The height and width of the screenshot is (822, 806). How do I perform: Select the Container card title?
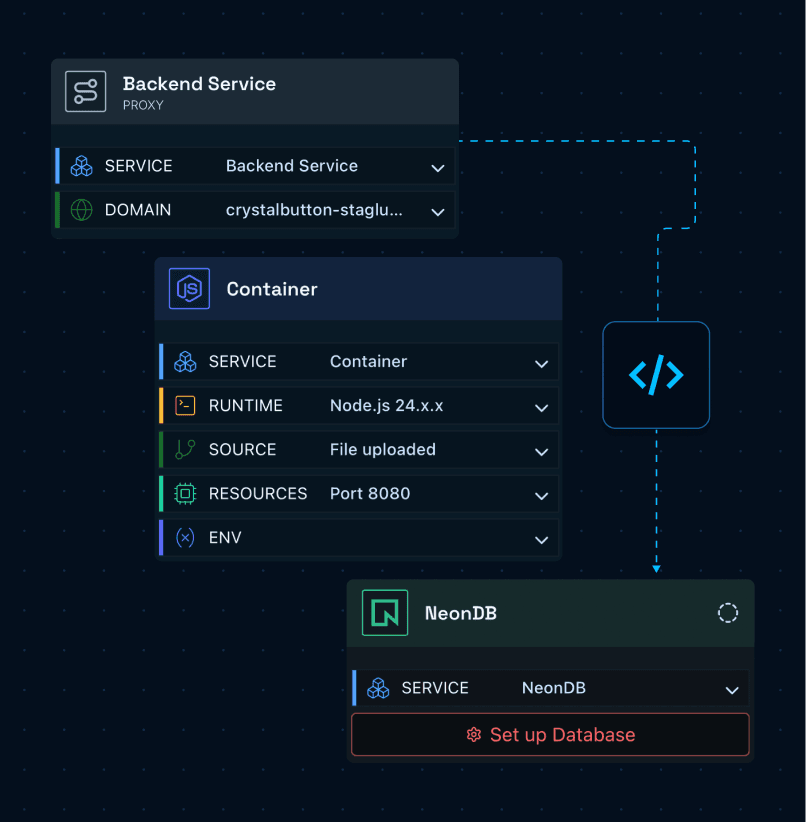(272, 289)
